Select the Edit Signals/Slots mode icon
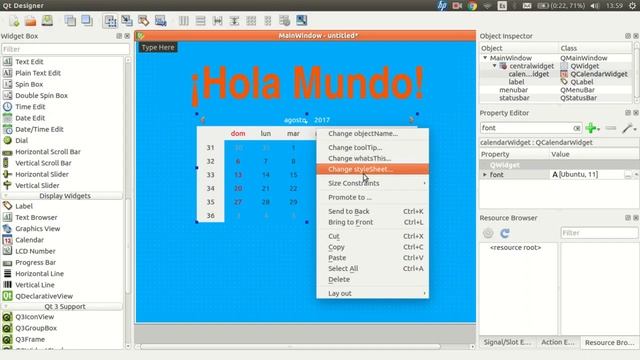 tap(127, 20)
